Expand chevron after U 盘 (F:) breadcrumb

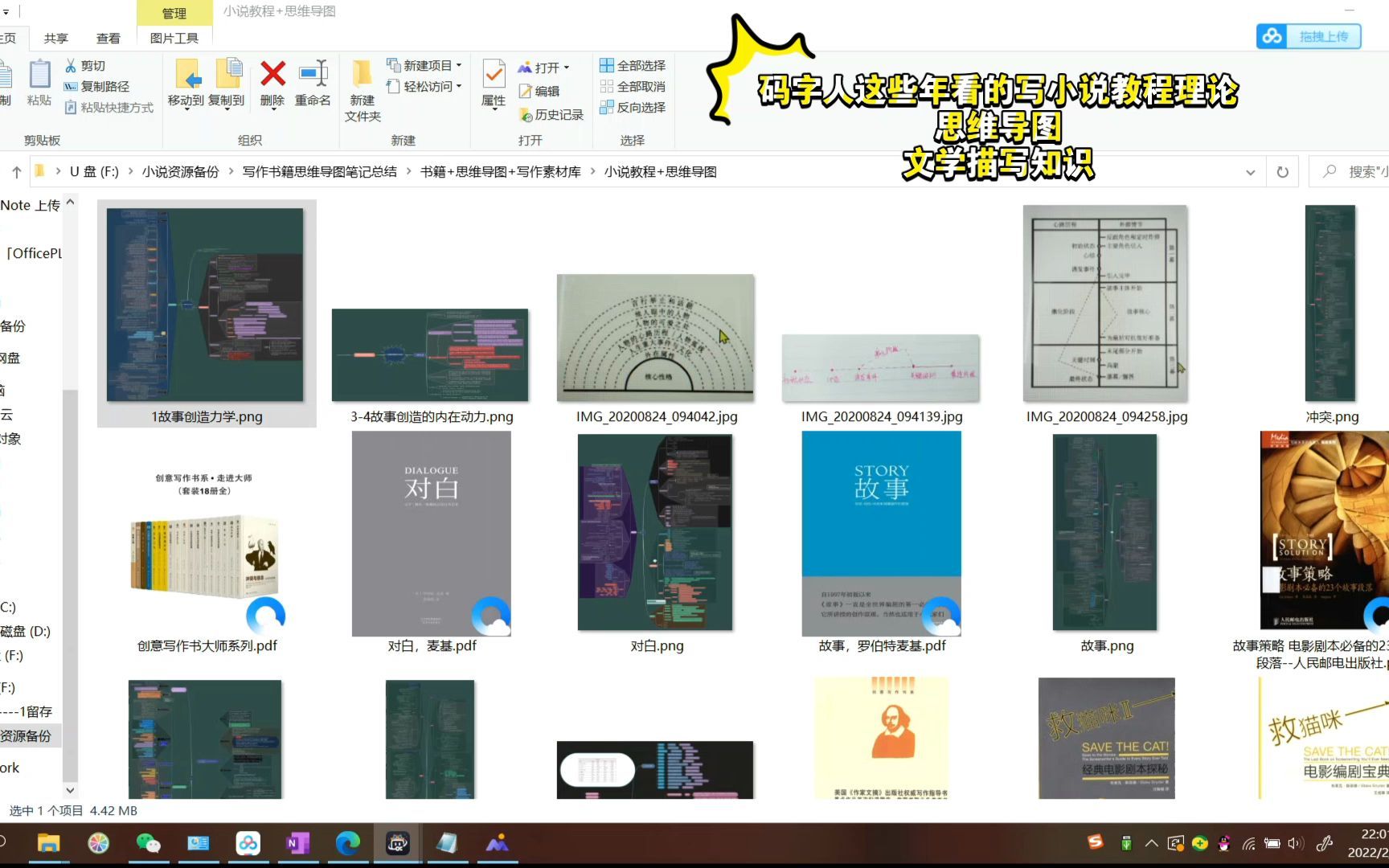(x=130, y=172)
